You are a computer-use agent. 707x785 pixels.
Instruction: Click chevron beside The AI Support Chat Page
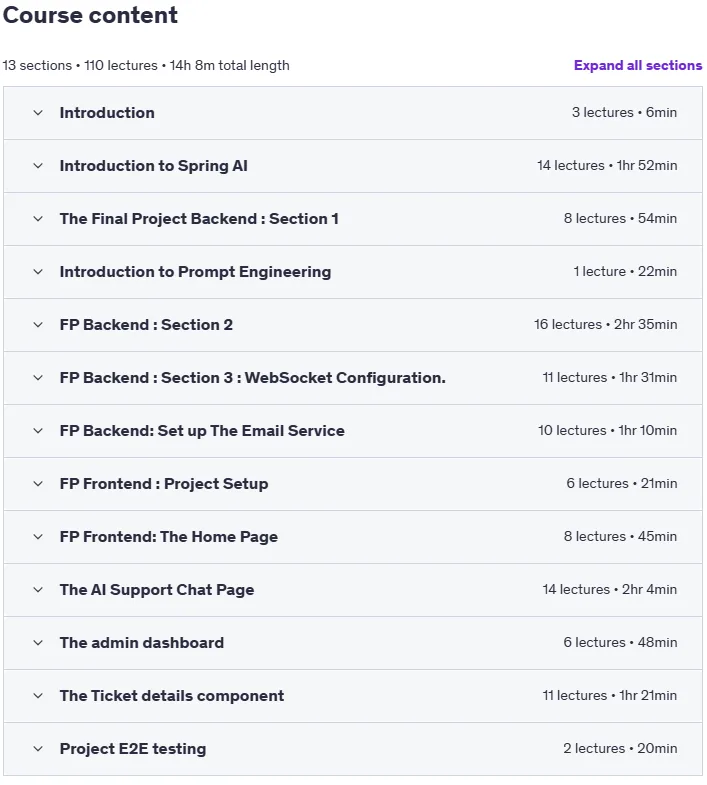coord(38,590)
